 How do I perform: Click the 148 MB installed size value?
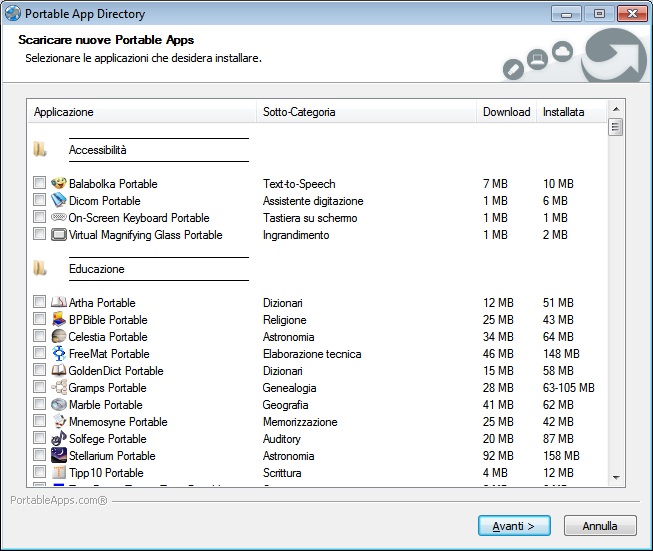561,354
